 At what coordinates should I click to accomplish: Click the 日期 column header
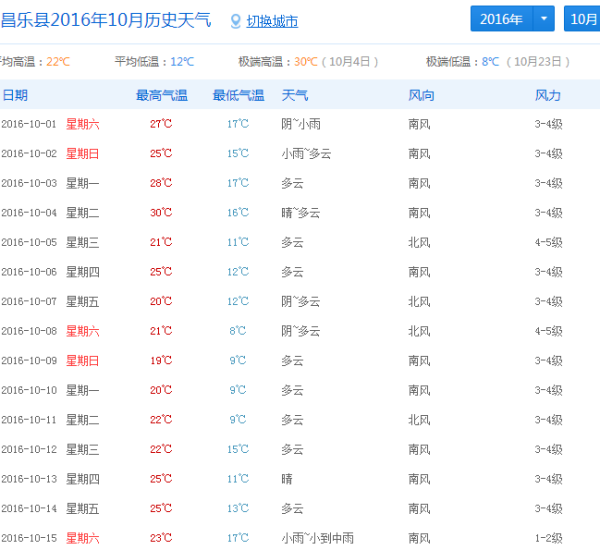(x=15, y=95)
